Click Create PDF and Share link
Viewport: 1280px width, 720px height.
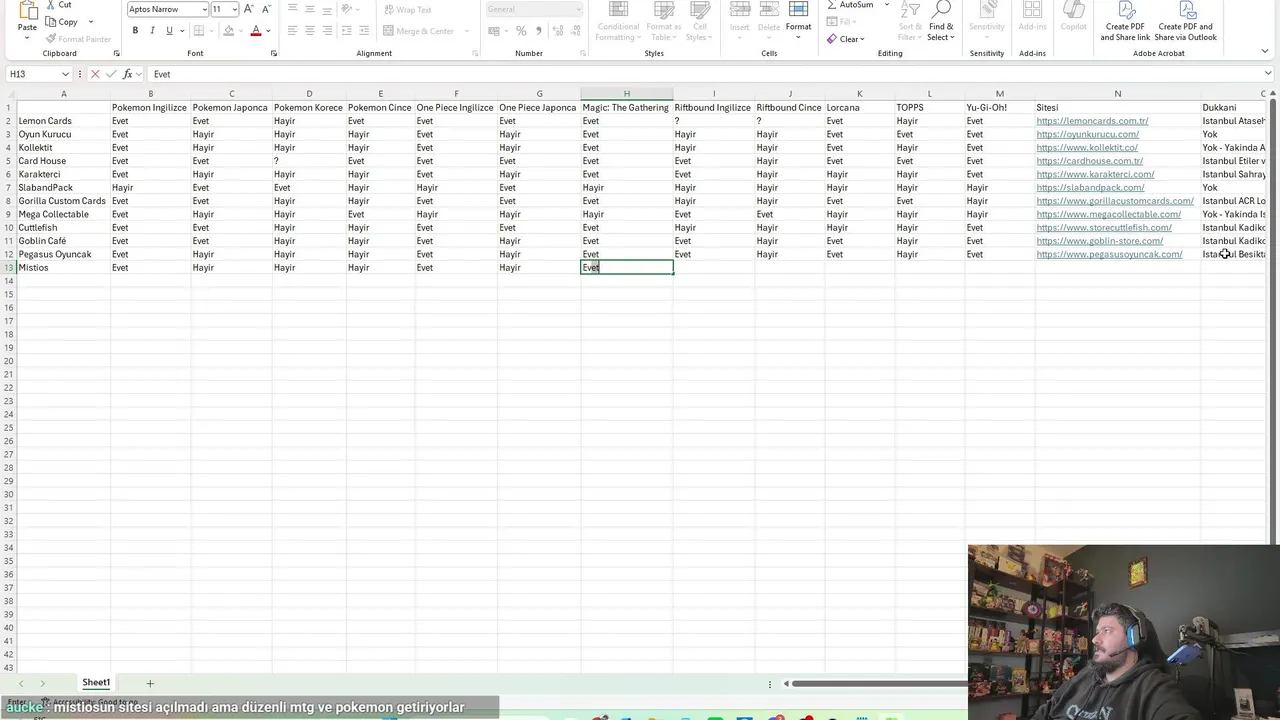[1125, 21]
